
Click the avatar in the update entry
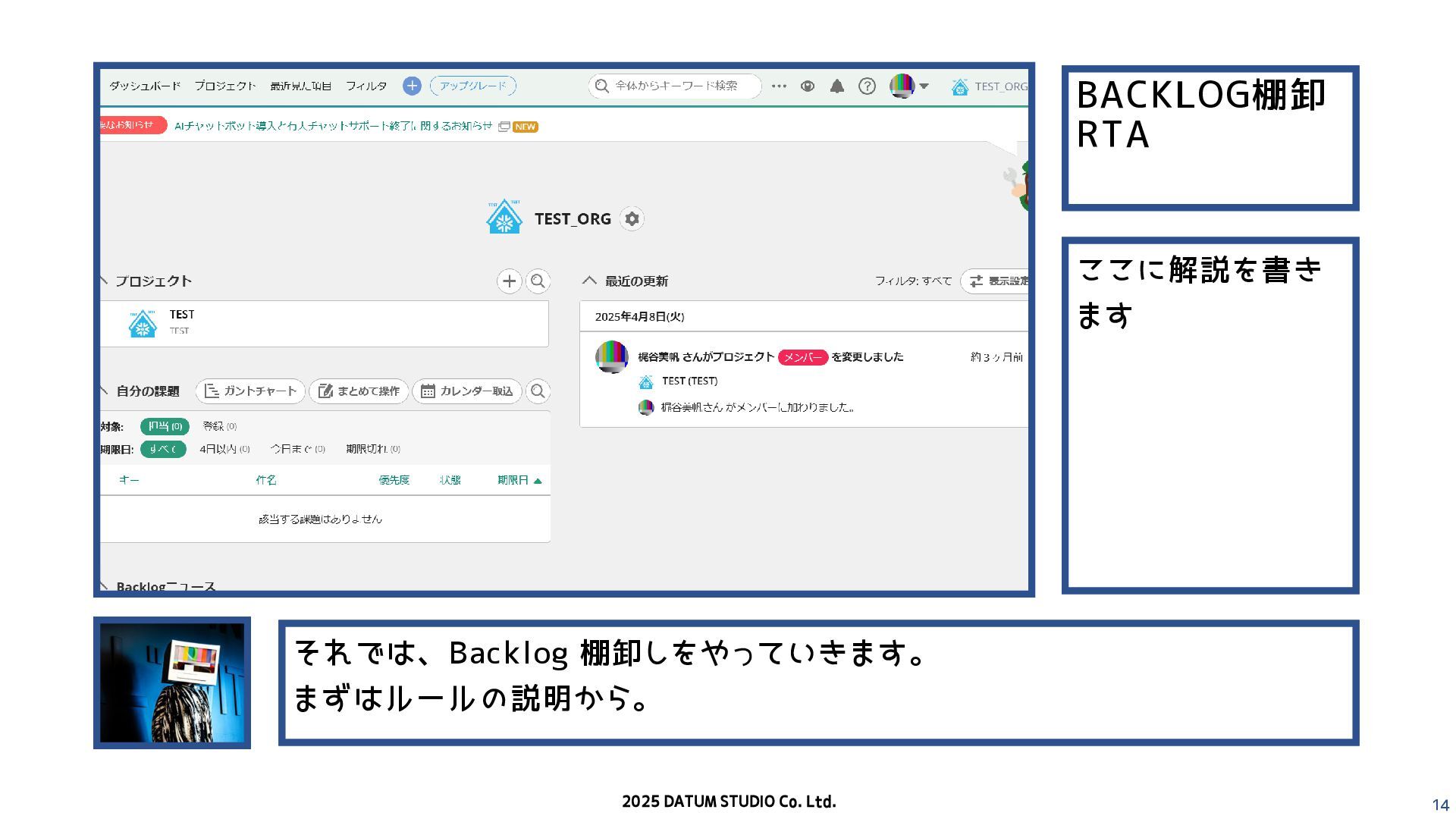[612, 357]
